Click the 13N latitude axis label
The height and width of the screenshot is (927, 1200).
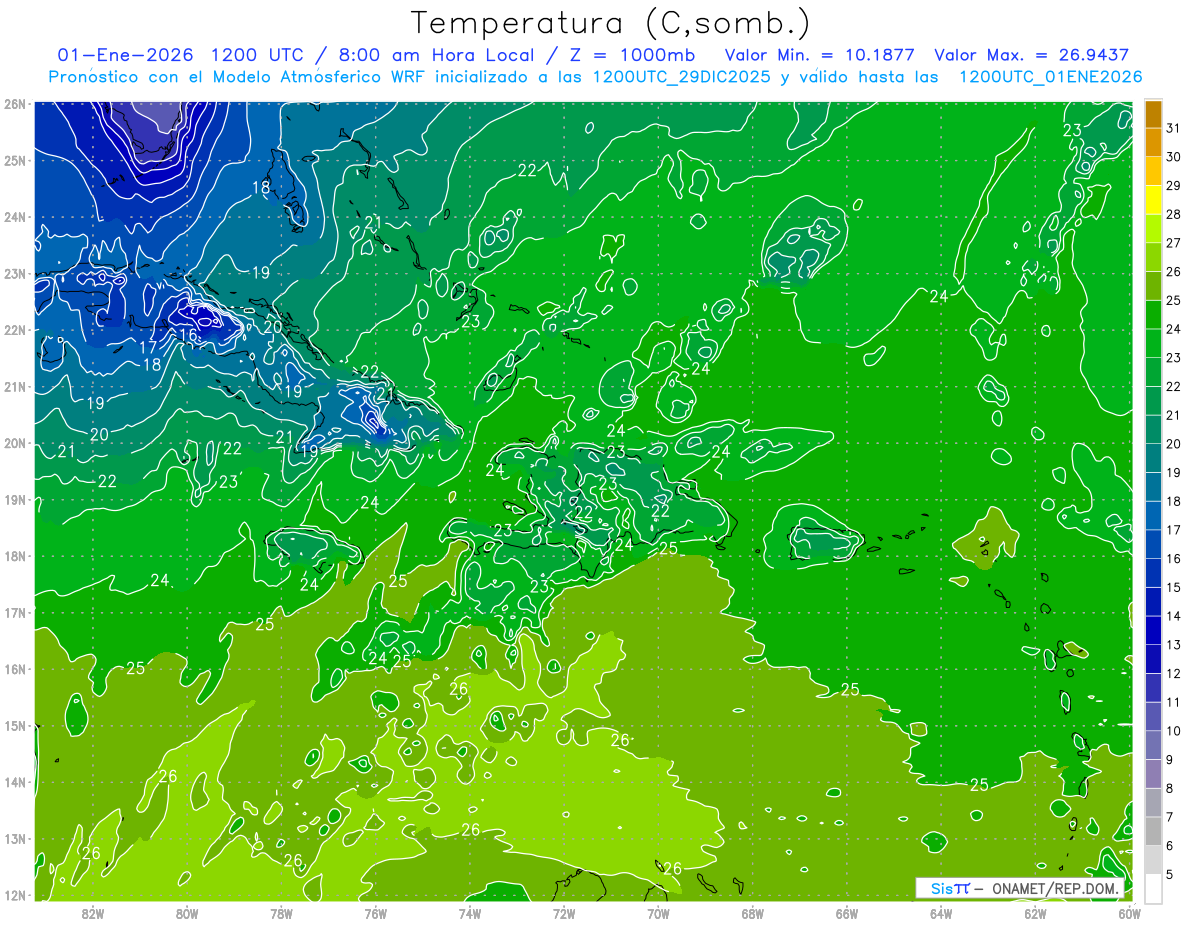point(15,839)
